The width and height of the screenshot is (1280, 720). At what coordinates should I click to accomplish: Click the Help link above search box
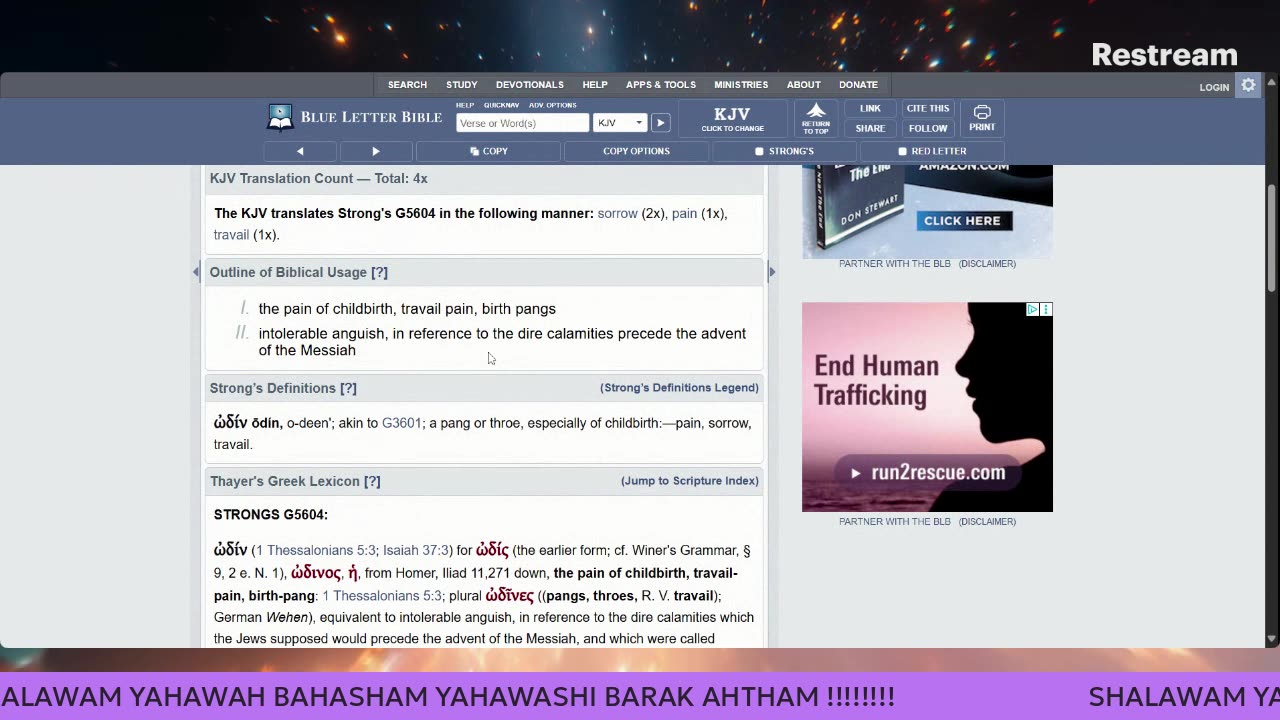465,105
